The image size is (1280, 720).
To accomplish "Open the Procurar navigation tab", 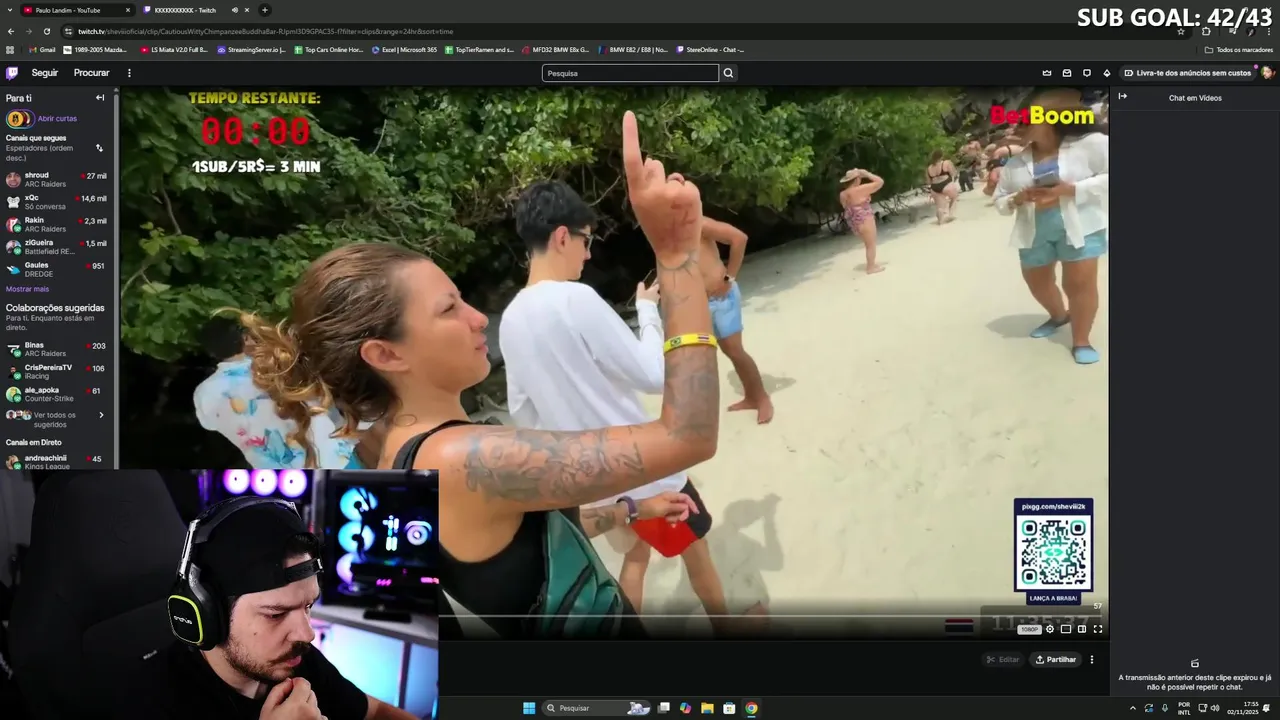I will [x=91, y=73].
